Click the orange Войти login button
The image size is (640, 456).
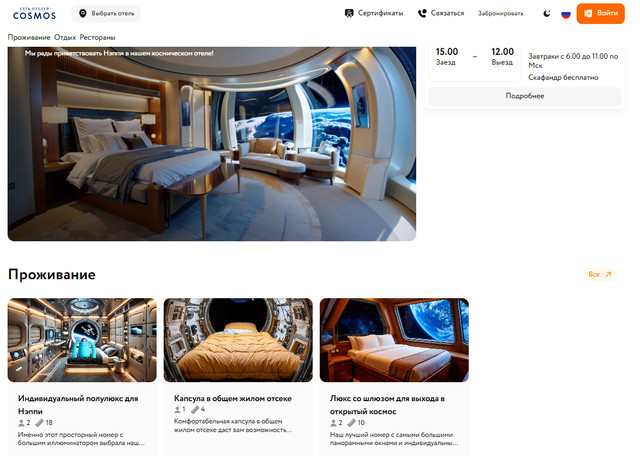coord(600,13)
